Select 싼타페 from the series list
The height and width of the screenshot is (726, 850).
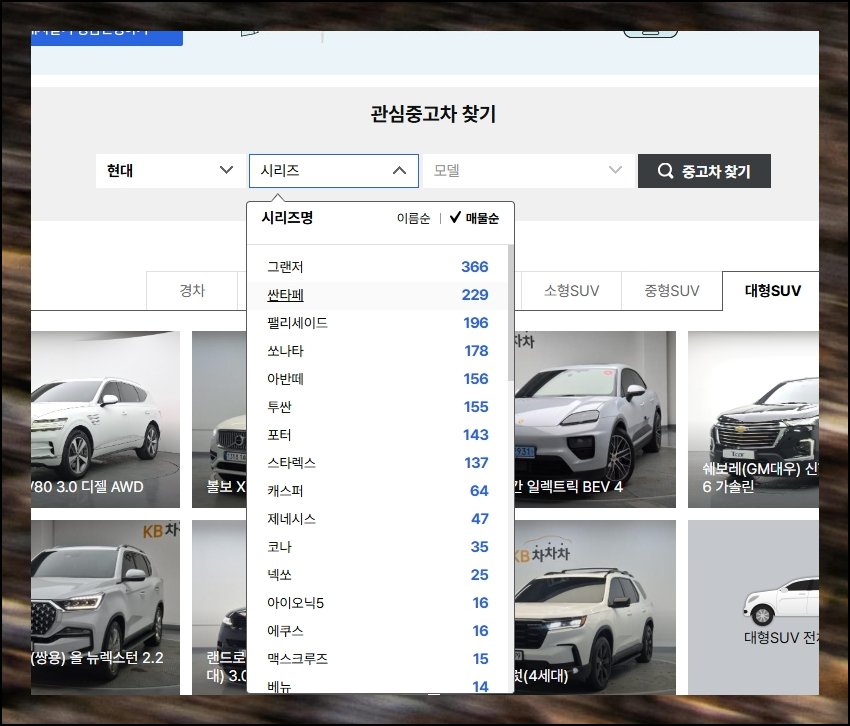tap(377, 295)
